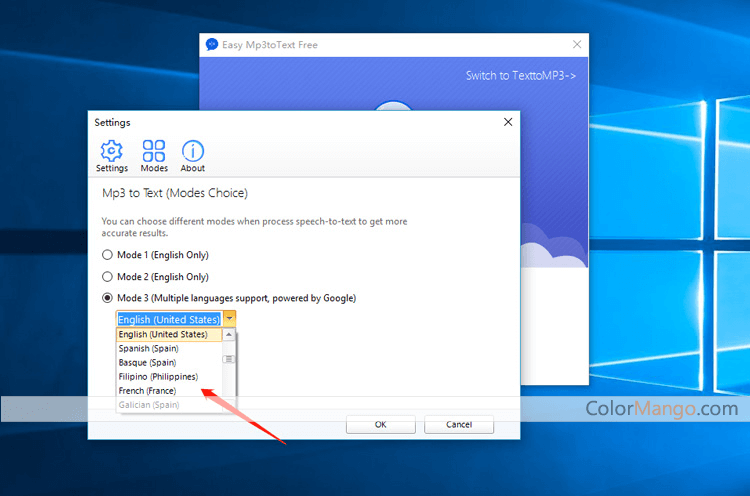Collapse the language dropdown arrow
The width and height of the screenshot is (750, 496).
230,319
